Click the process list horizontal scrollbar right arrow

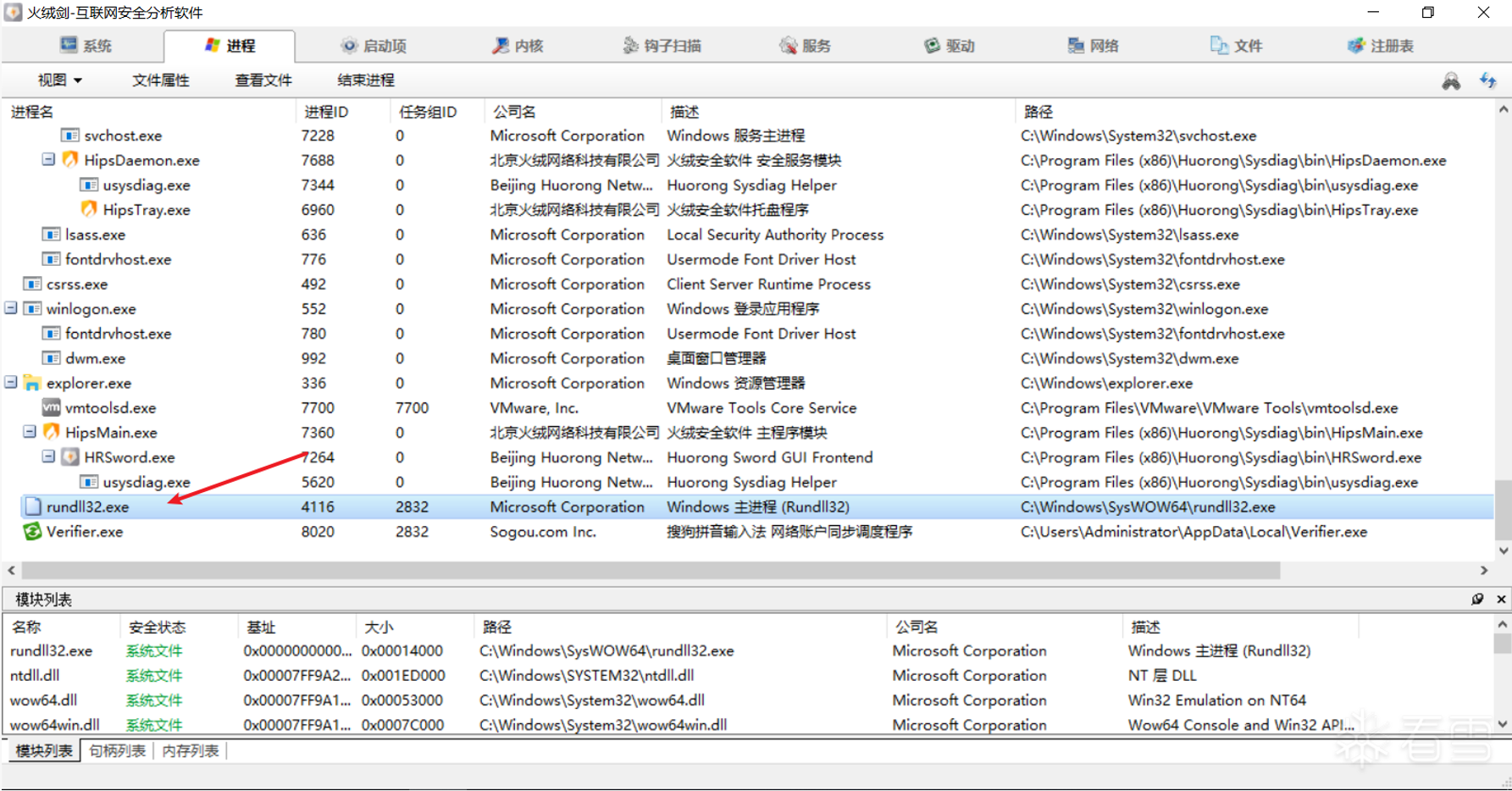point(1484,571)
